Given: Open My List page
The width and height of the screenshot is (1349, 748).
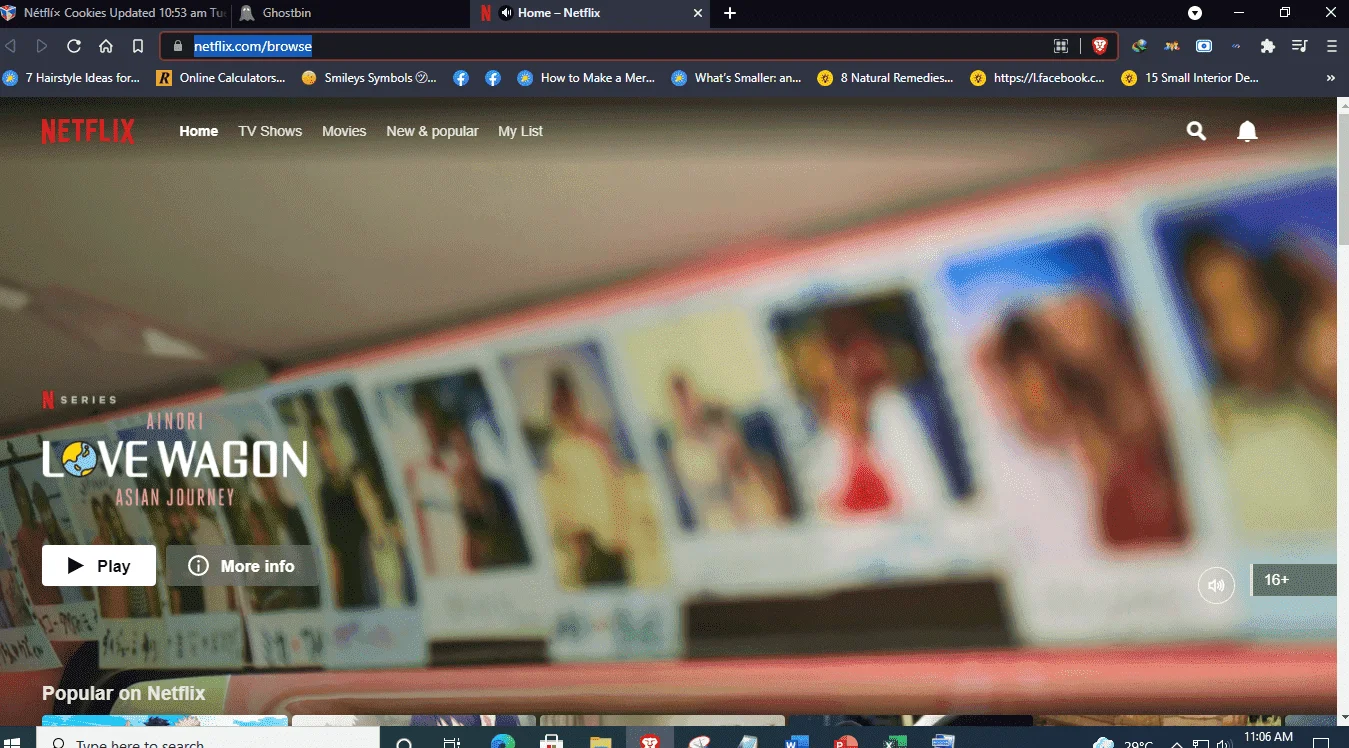Looking at the screenshot, I should pos(520,131).
